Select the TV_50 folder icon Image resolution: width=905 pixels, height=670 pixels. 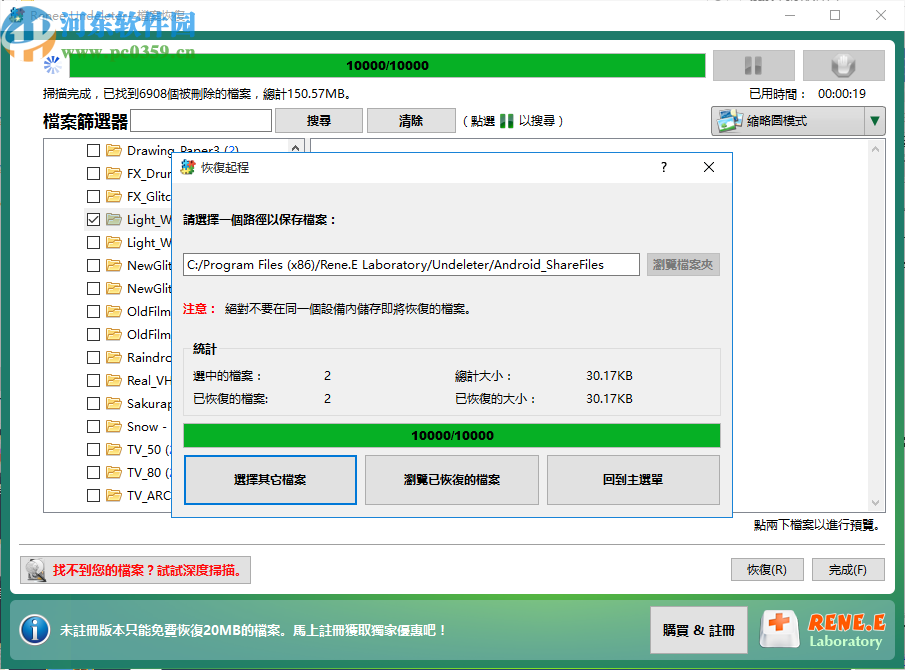click(114, 450)
